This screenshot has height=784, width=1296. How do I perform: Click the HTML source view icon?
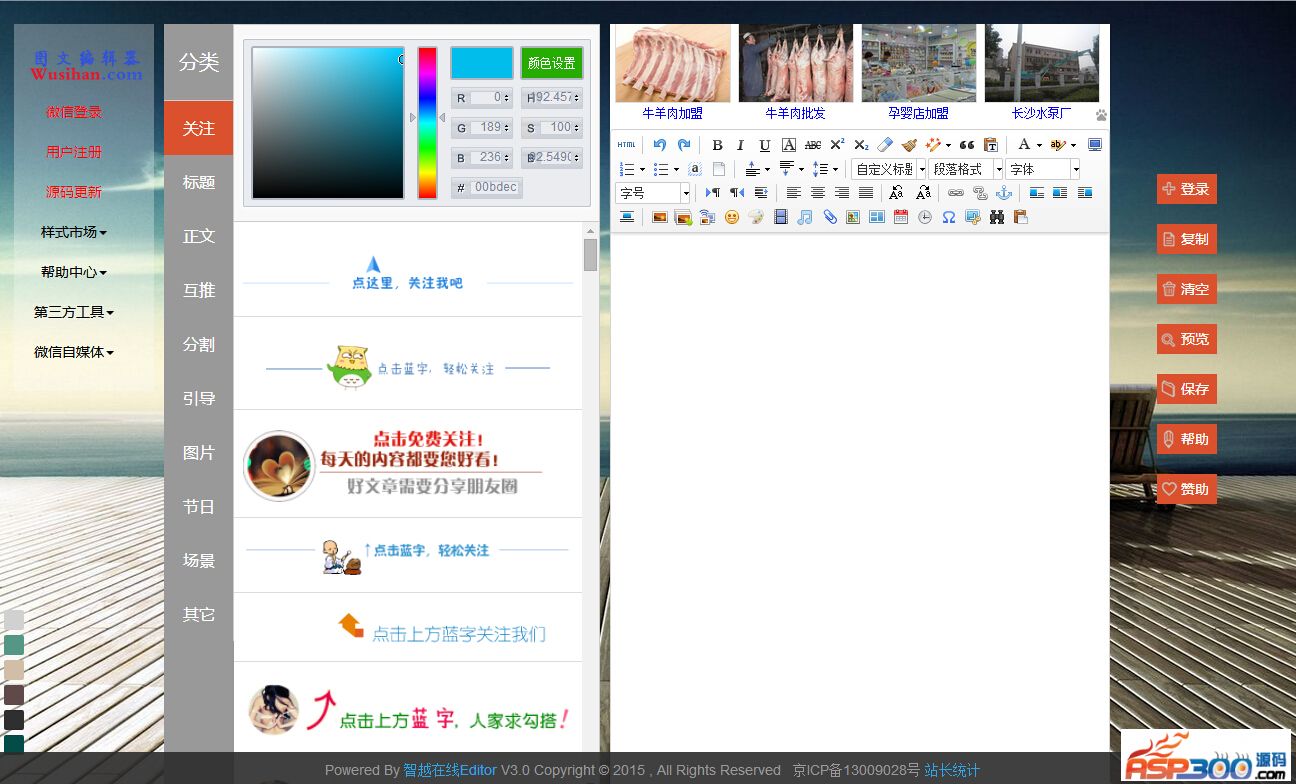tap(626, 145)
